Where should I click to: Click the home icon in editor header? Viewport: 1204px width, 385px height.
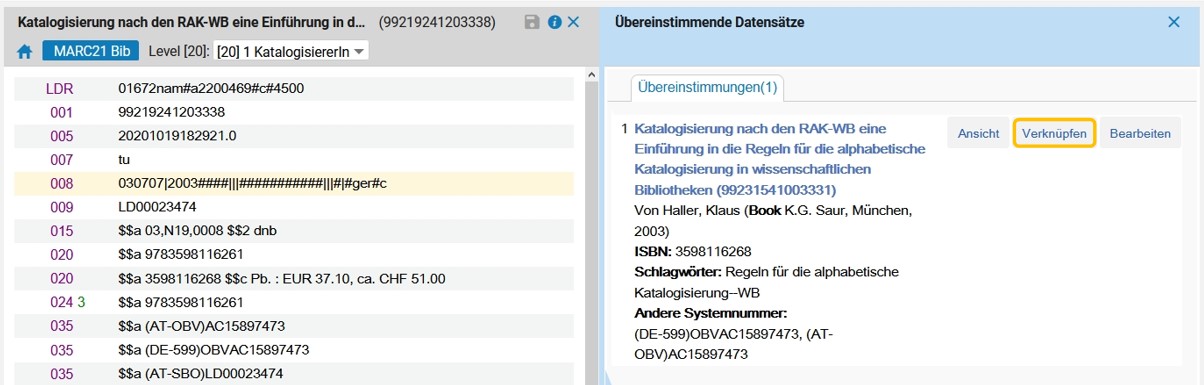(x=25, y=51)
